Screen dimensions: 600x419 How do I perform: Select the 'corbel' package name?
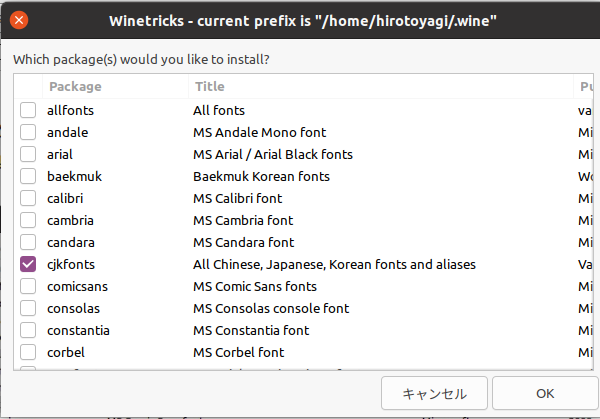pos(66,352)
